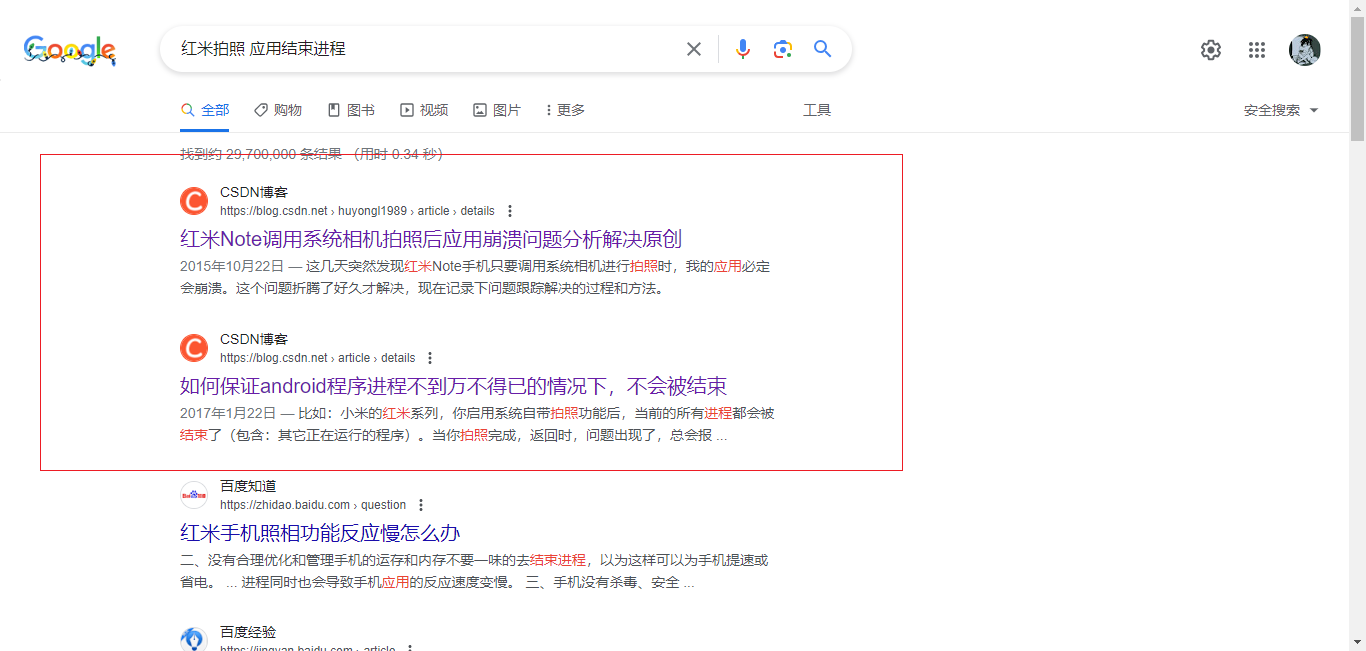Click the blue magnifier search button
This screenshot has width=1366, height=651.
[822, 49]
